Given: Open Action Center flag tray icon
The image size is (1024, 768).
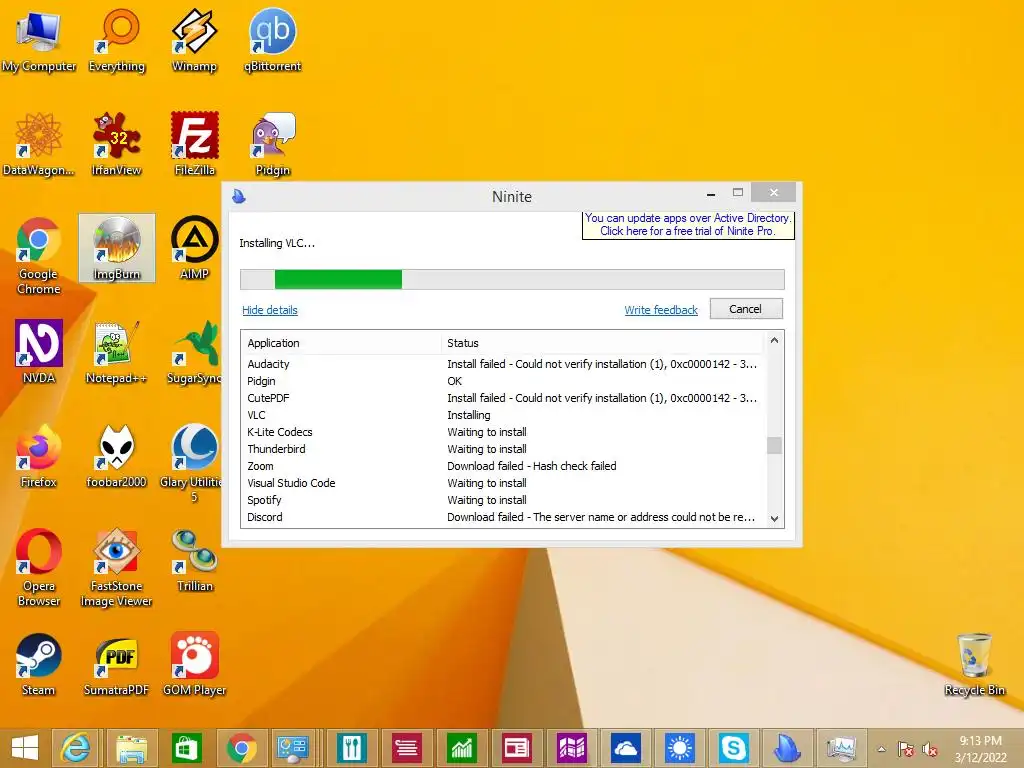Looking at the screenshot, I should click(x=906, y=750).
